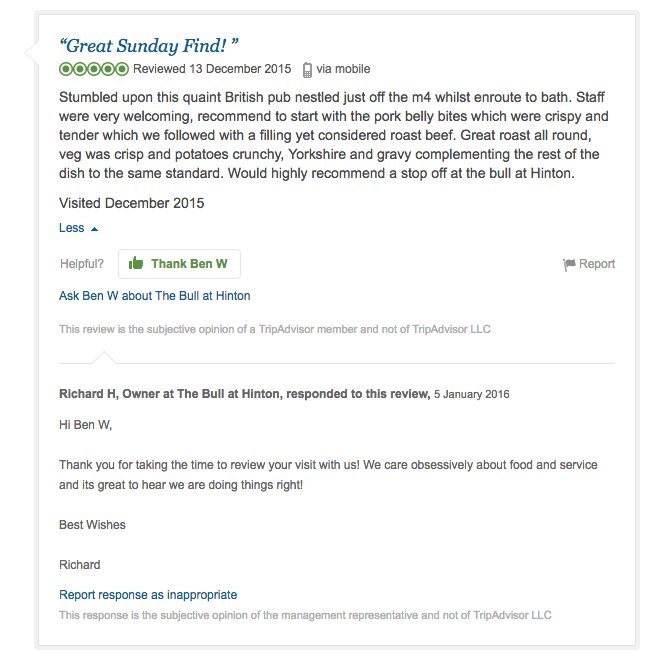The width and height of the screenshot is (650, 670).
Task: Click the Reviewed 13 December 2015 date text
Action: pos(212,69)
